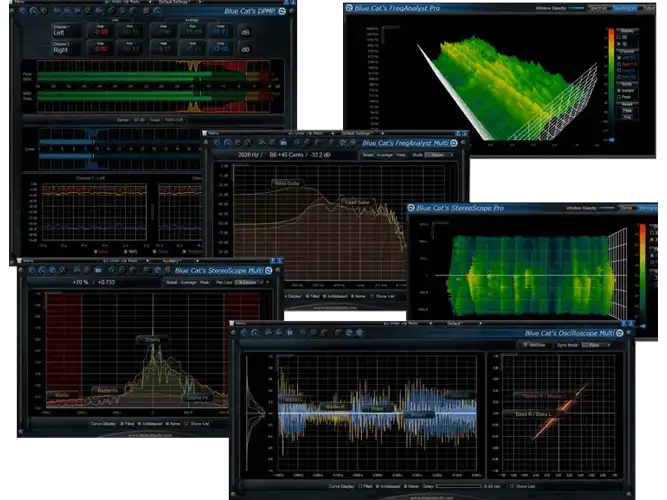Reset Peak in FreqAnalyst Pro side panel
The image size is (667, 500).
[x=628, y=110]
